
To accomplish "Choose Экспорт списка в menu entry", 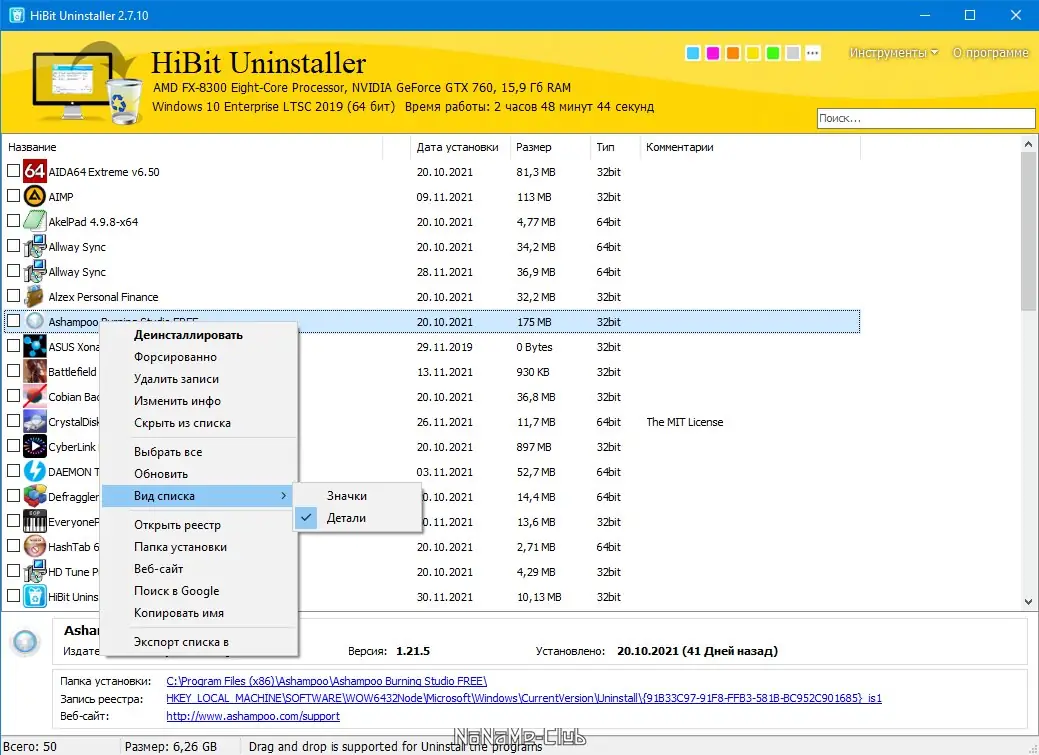I will (181, 642).
